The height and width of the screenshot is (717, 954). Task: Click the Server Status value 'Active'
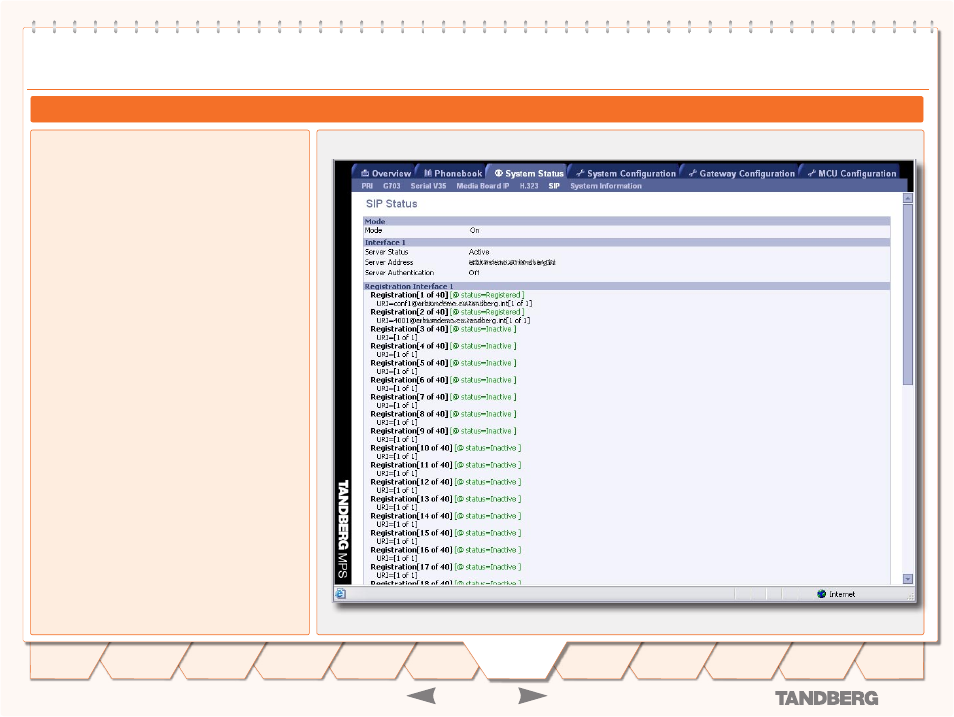pos(479,252)
